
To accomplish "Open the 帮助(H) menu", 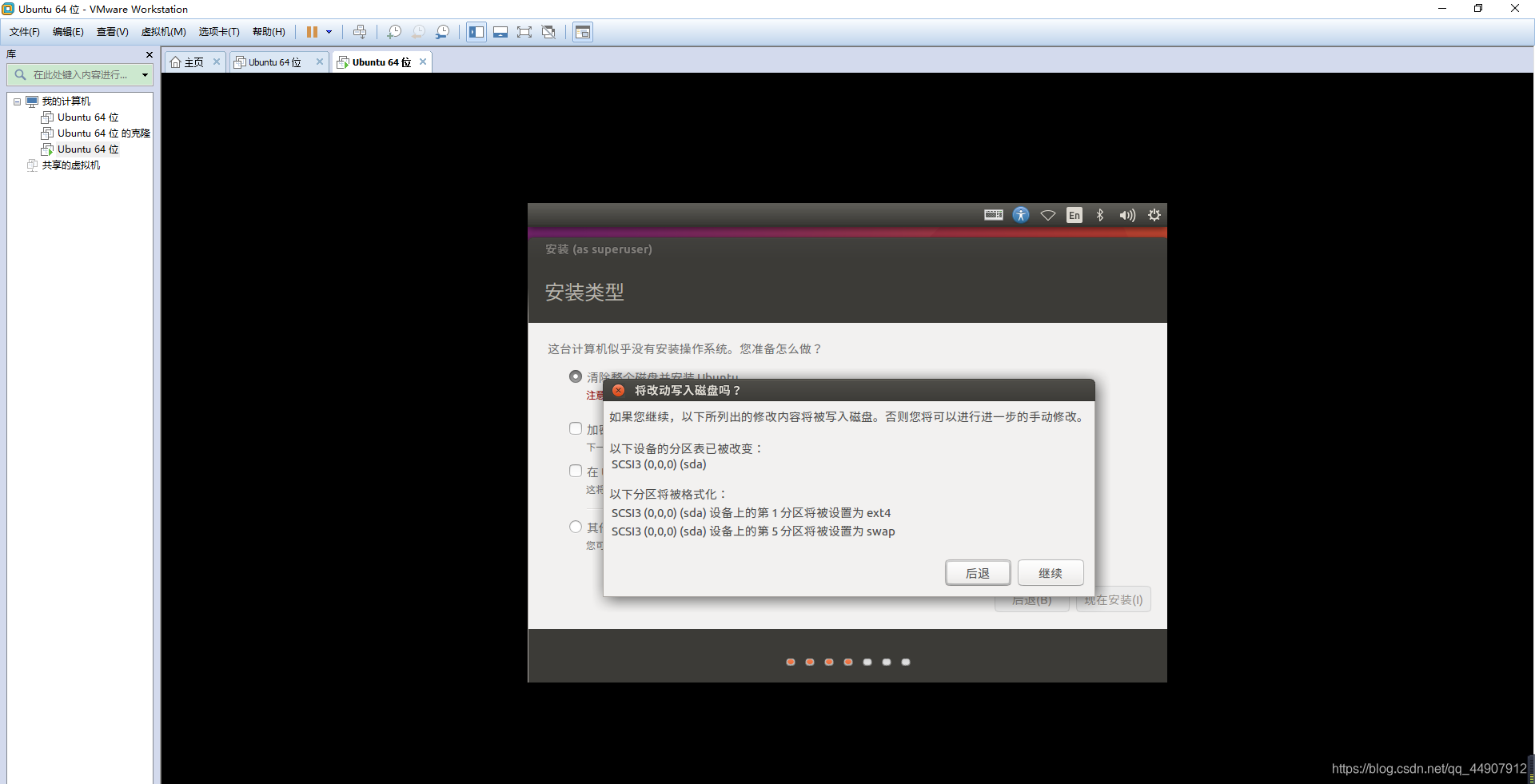I will (x=269, y=32).
